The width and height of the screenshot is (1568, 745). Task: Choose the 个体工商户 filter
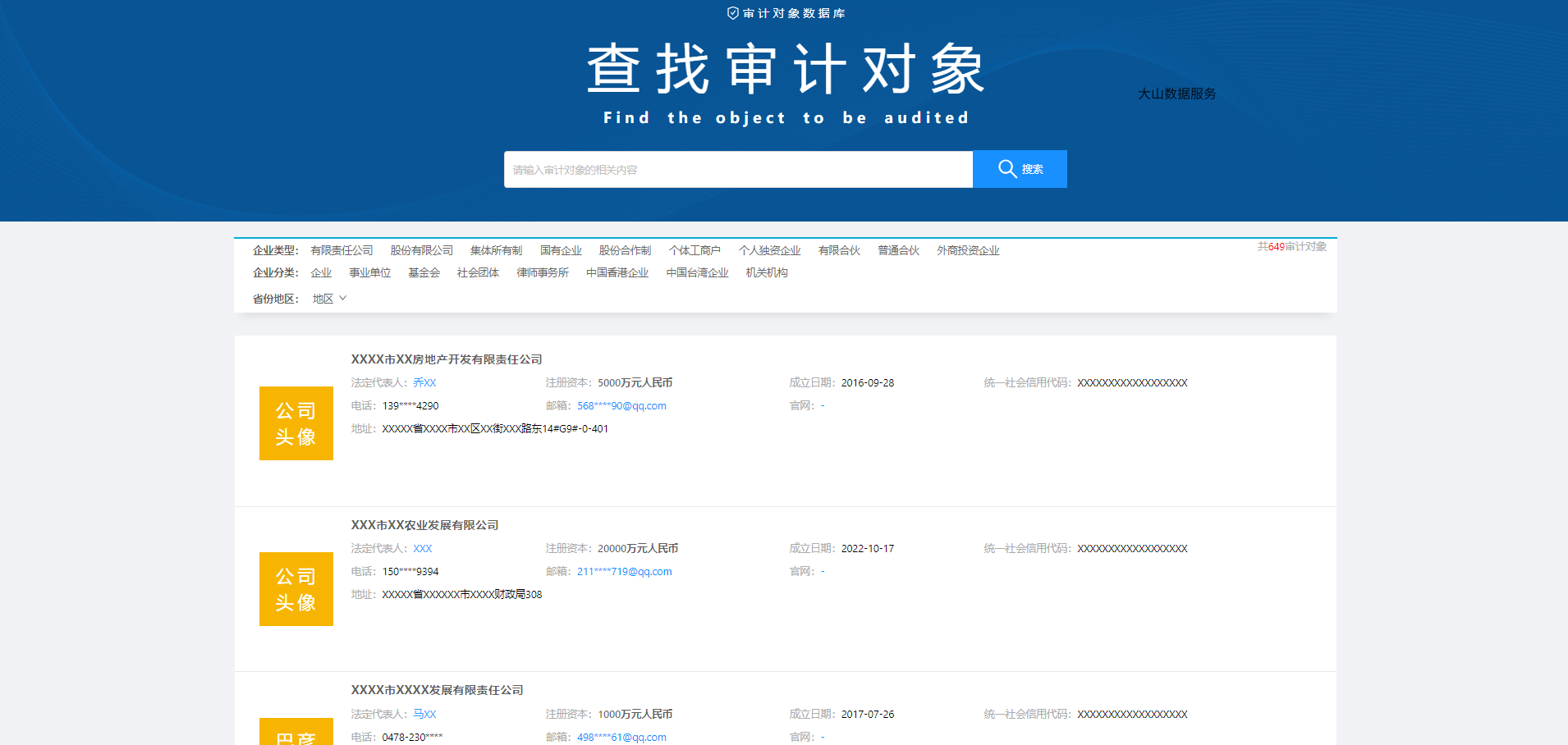point(695,250)
